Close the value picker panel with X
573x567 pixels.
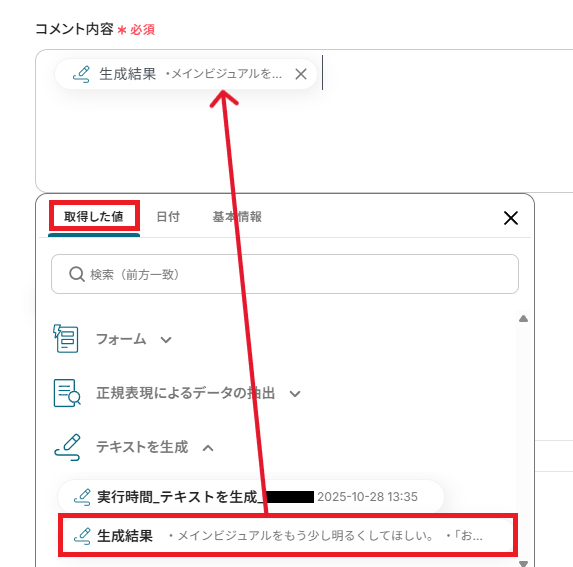tap(511, 218)
